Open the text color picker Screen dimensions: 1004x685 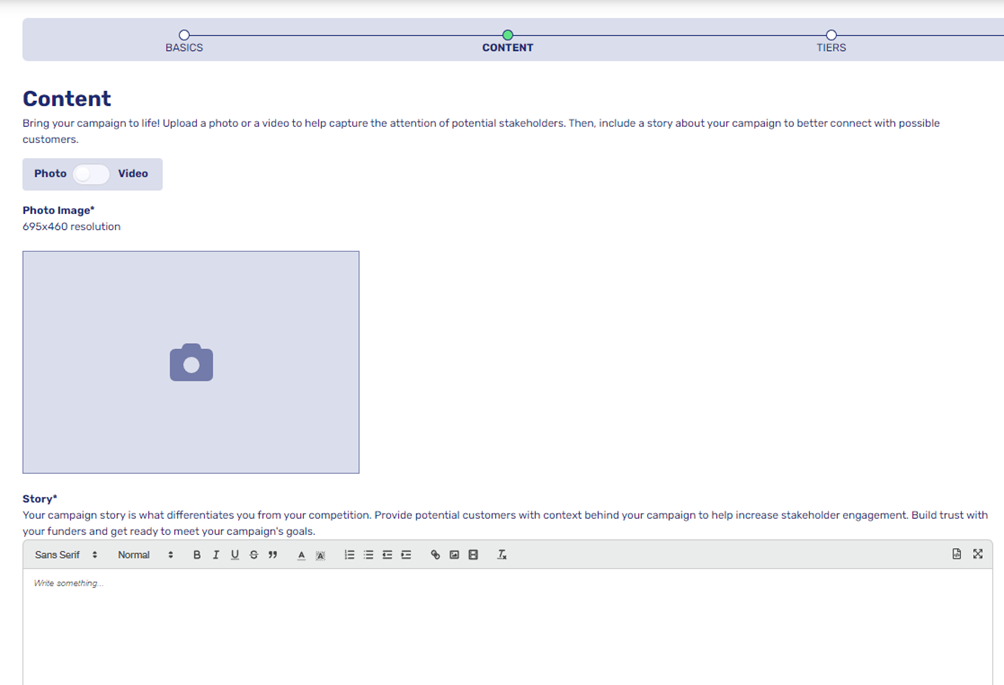(301, 555)
